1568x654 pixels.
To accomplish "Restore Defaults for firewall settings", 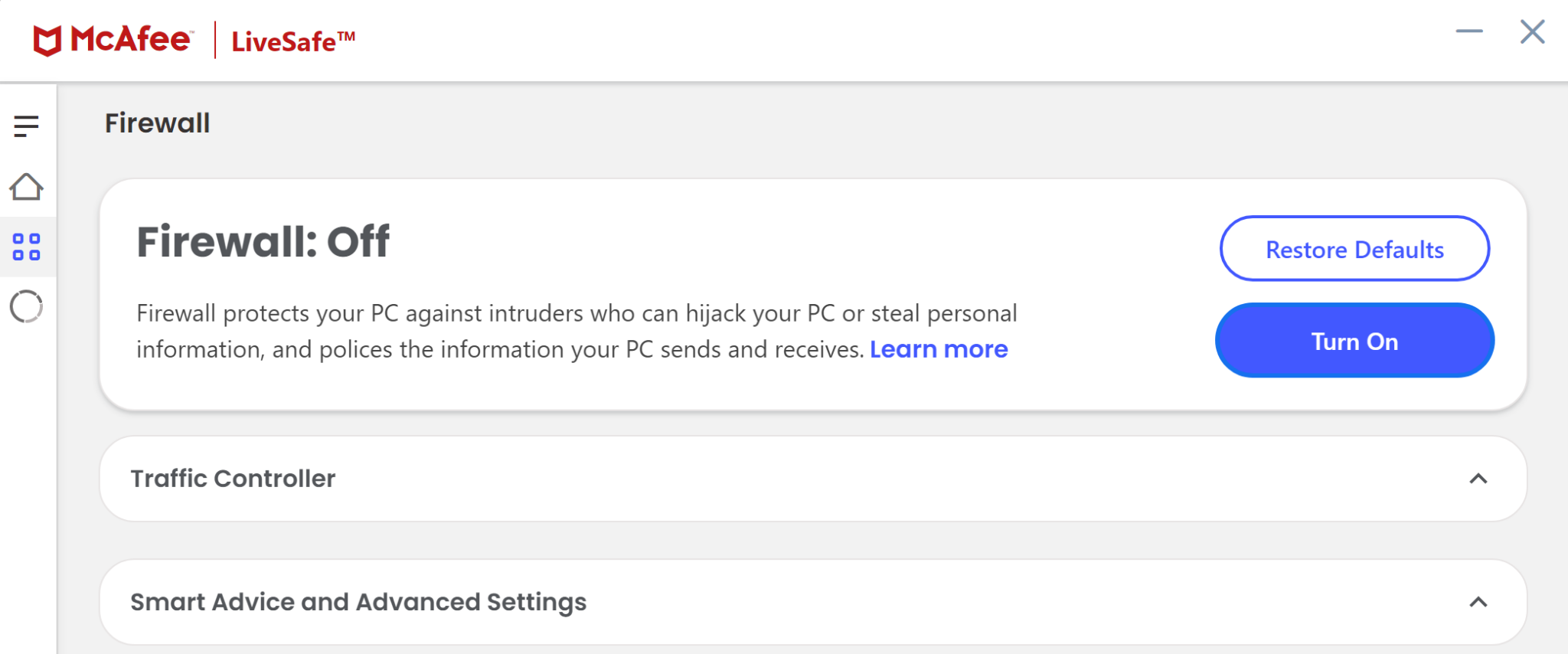I will pos(1354,249).
